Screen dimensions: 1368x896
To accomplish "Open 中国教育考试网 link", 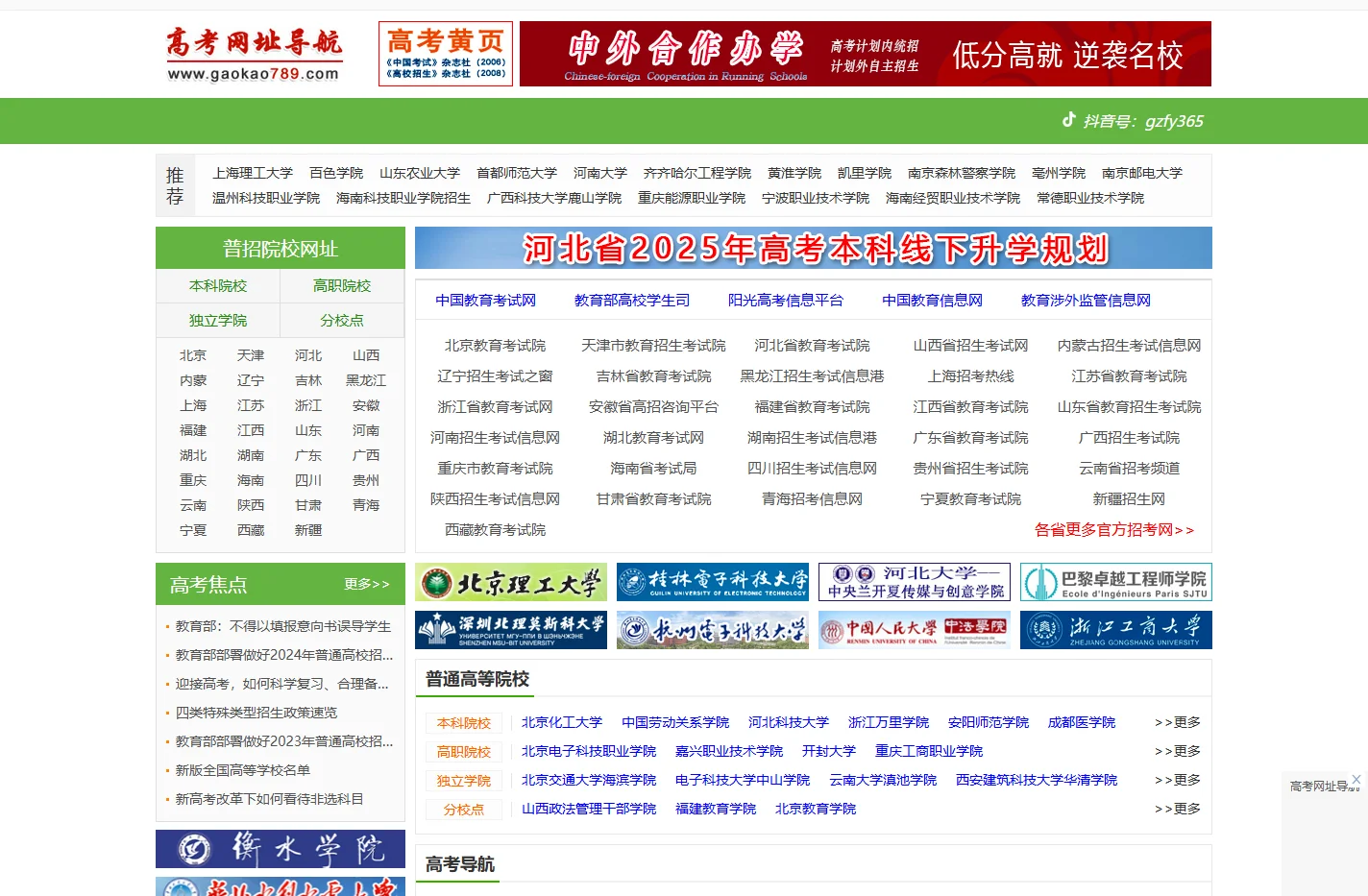I will click(x=485, y=301).
